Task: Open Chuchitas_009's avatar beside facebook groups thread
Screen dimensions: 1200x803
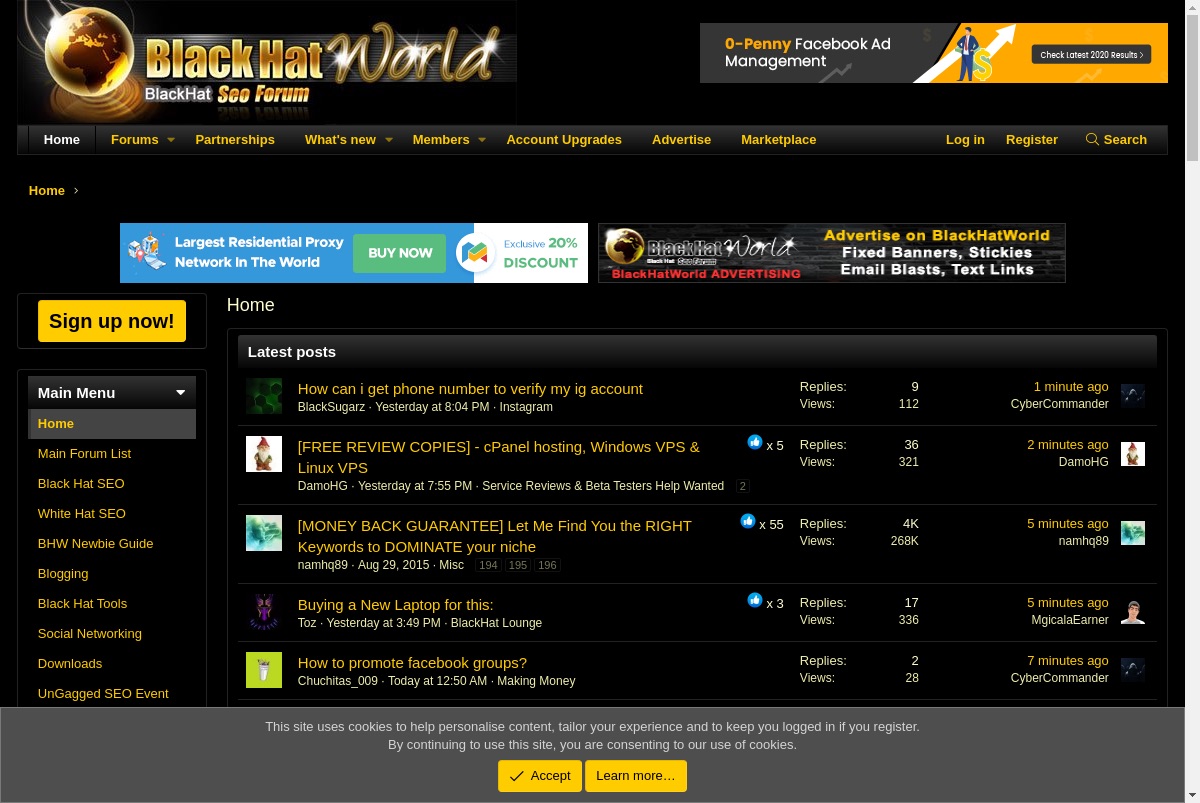Action: point(264,670)
